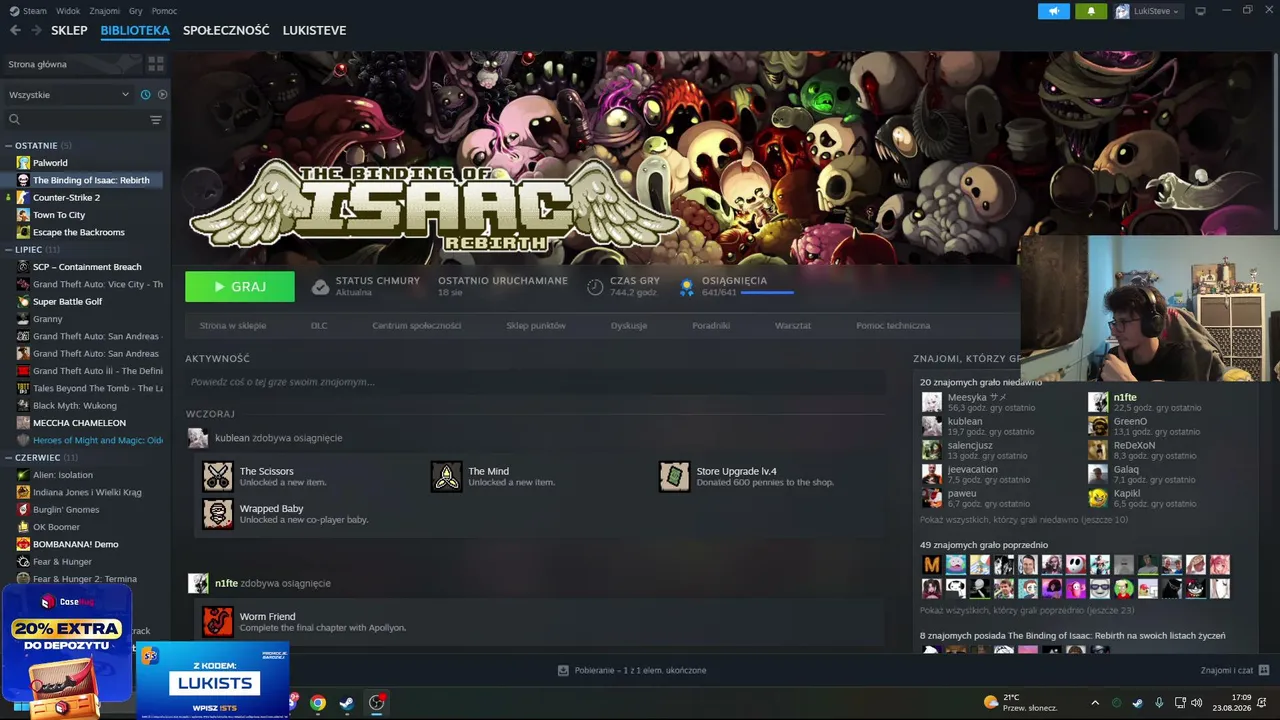The image size is (1280, 720).
Task: Open the Pomoc menu
Action: coord(165,11)
